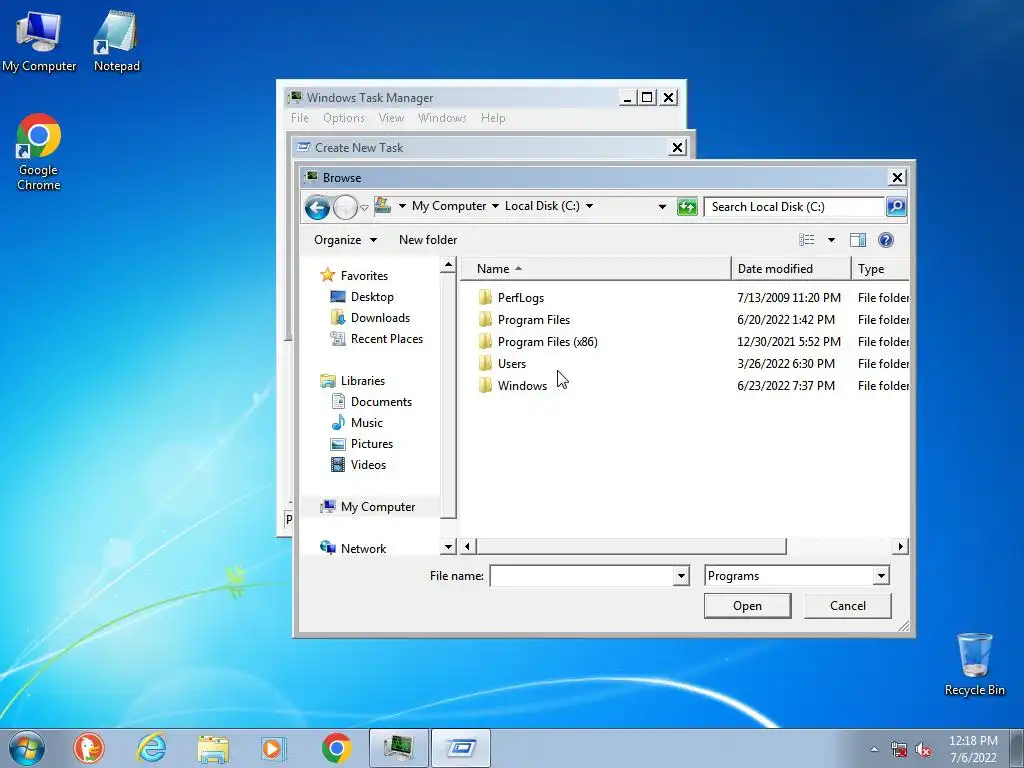Open the File name dropdown arrow
This screenshot has width=1024, height=768.
pyautogui.click(x=681, y=575)
